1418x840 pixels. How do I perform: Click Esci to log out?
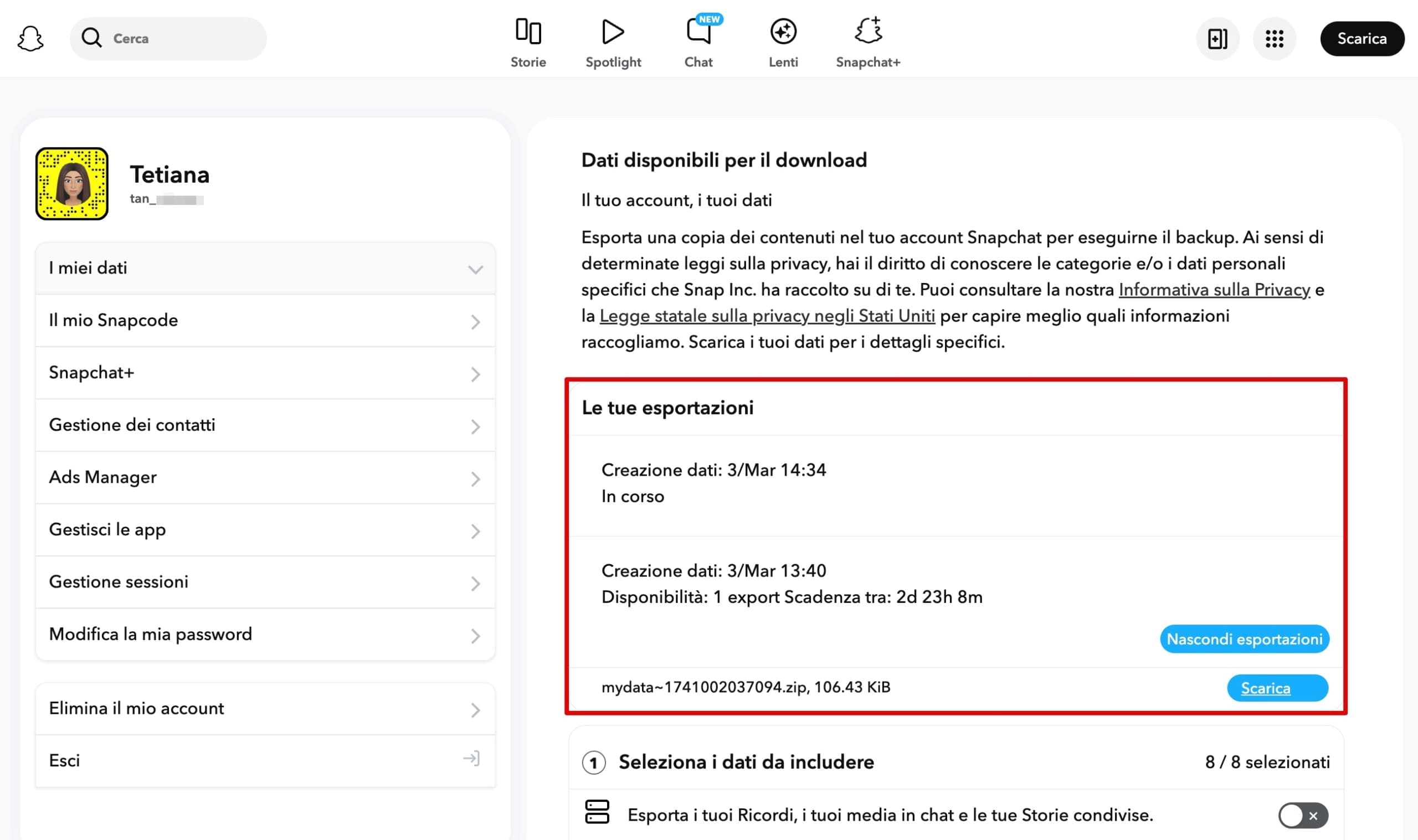pyautogui.click(x=265, y=761)
